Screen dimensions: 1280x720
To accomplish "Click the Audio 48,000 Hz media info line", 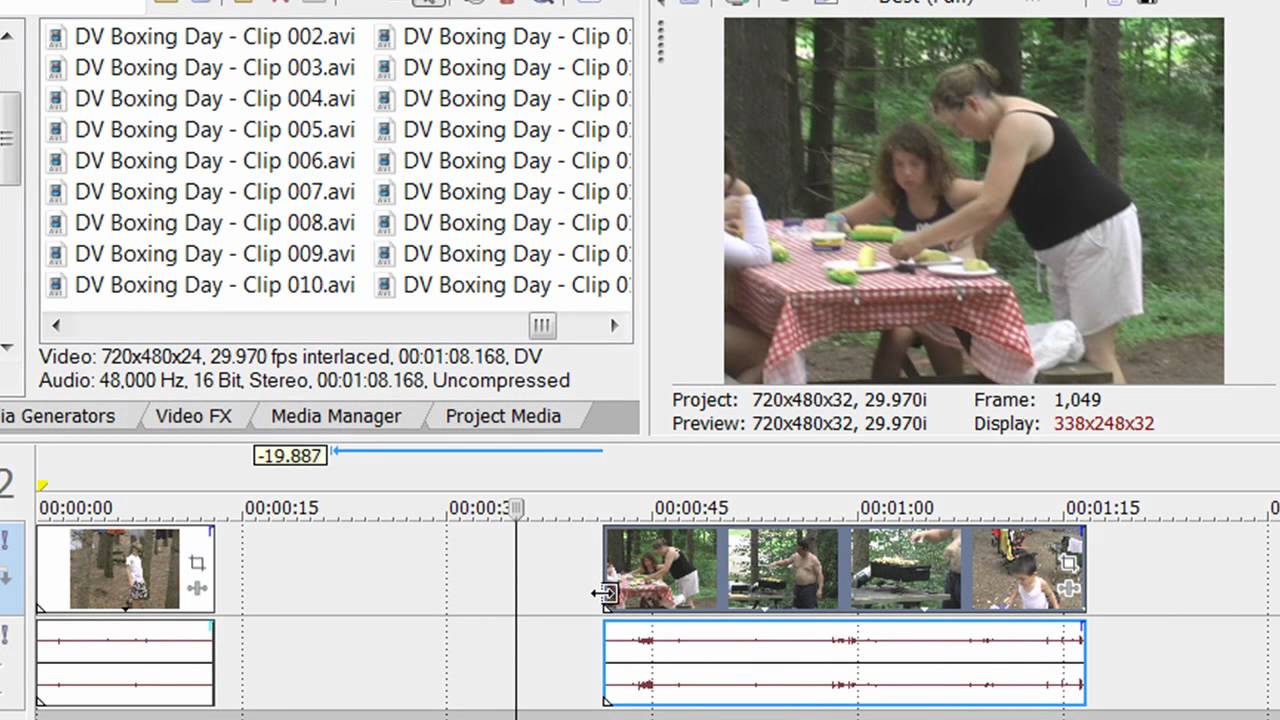I will pos(304,380).
